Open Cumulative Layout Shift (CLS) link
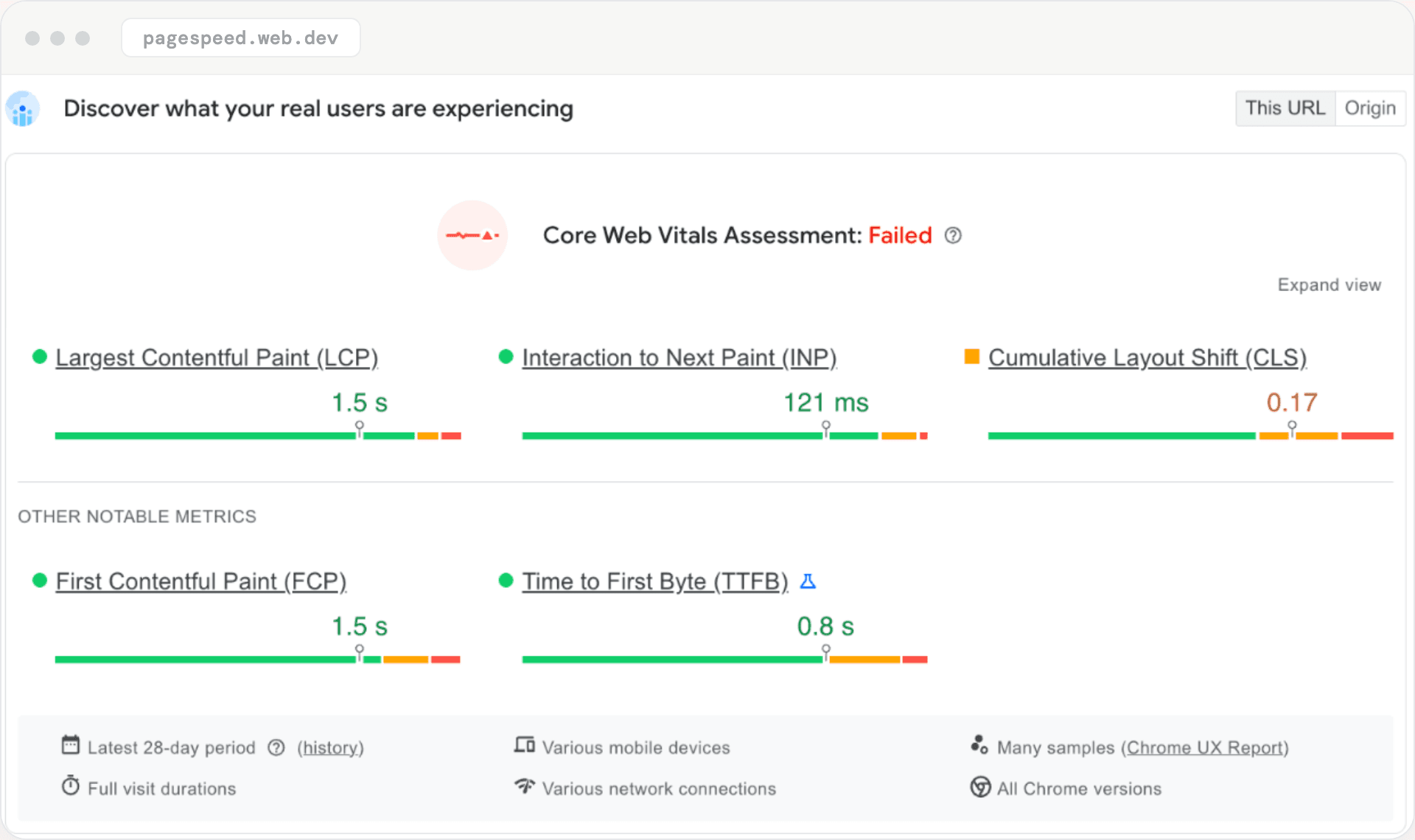1415x840 pixels. pos(1147,357)
